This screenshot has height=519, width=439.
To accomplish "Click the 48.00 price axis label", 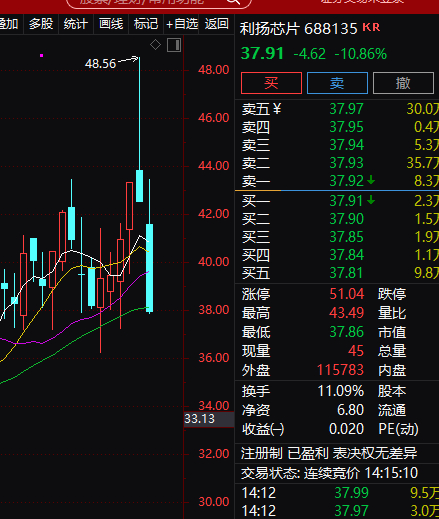I will 214,70.
